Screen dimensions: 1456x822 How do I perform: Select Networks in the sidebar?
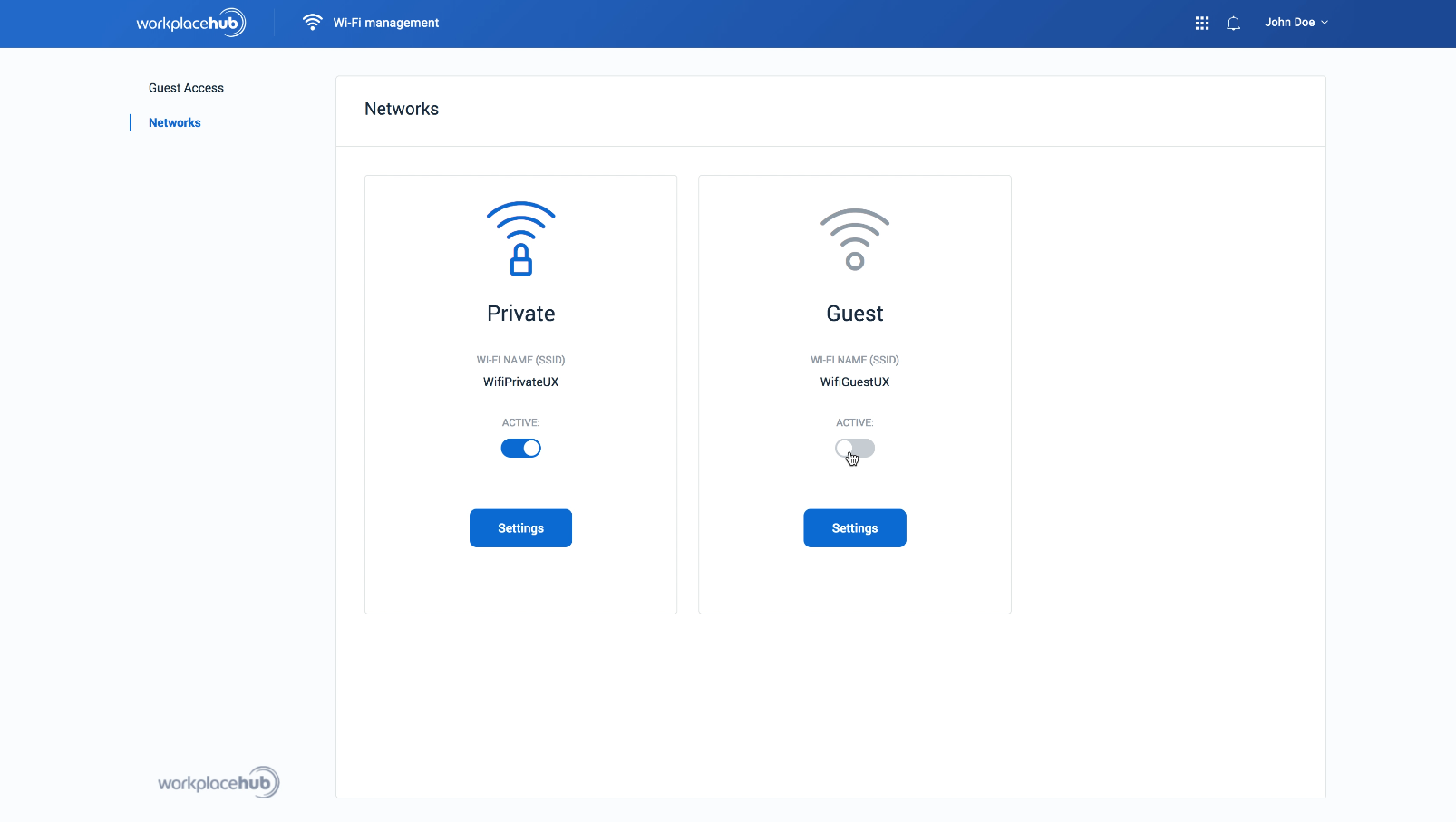tap(174, 122)
